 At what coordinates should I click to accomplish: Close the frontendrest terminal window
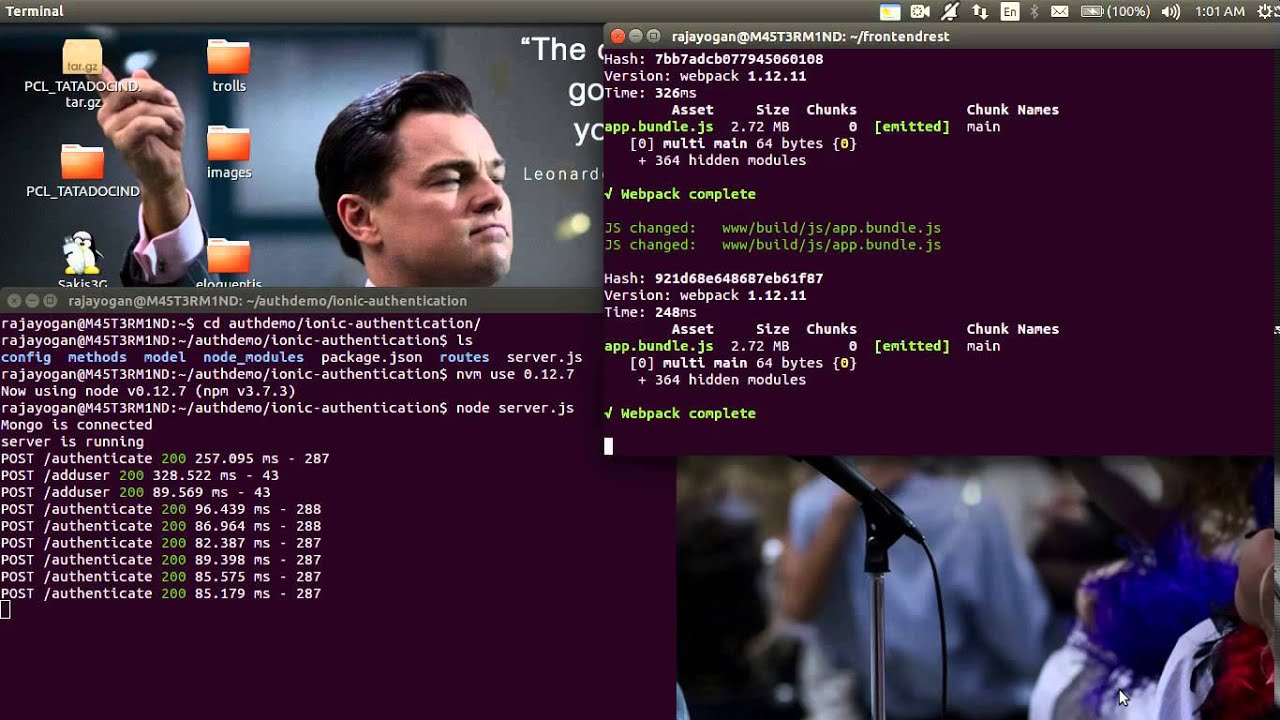pos(618,36)
